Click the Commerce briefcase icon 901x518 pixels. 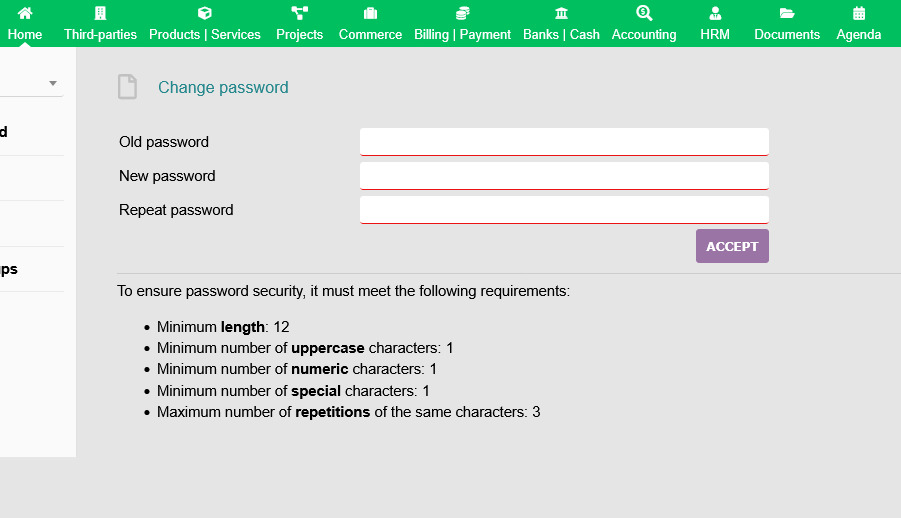(x=370, y=13)
